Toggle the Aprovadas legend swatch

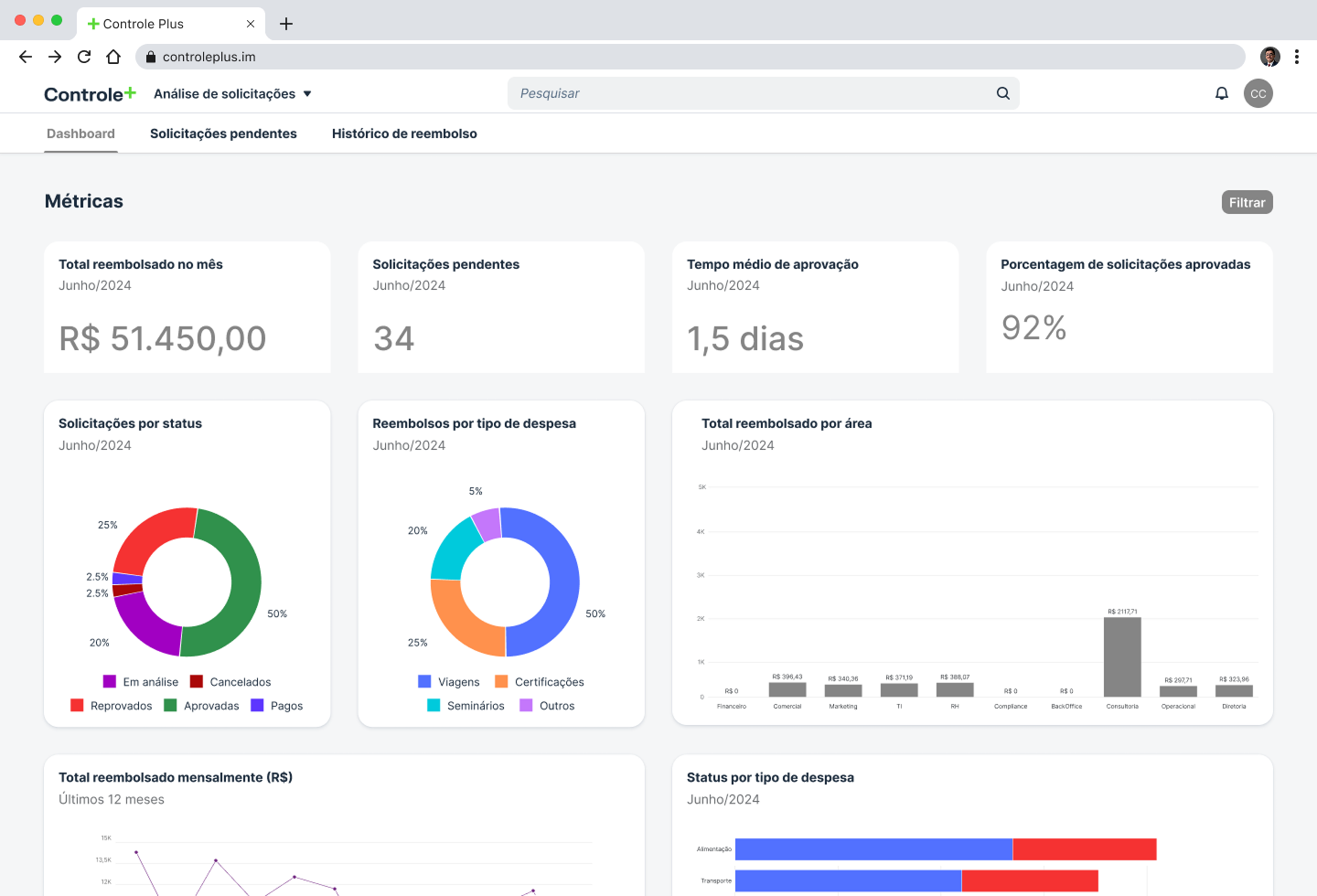tap(170, 705)
